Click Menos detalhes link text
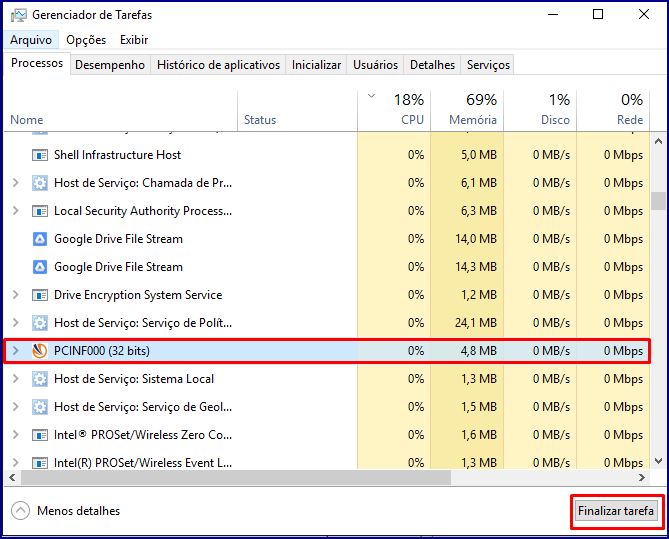Screen dimensions: 669x539 pyautogui.click(x=79, y=511)
